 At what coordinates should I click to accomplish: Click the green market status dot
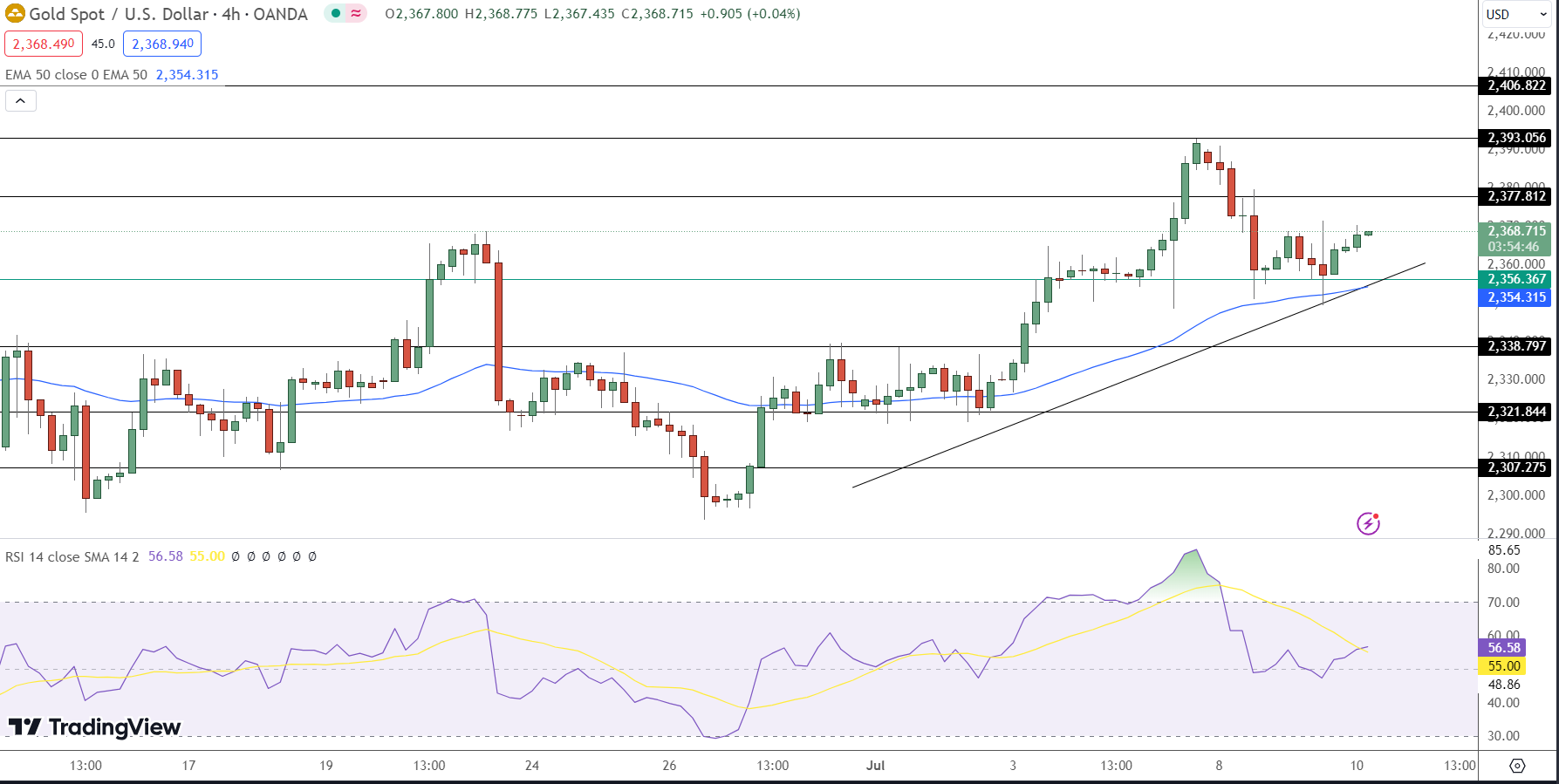(336, 14)
